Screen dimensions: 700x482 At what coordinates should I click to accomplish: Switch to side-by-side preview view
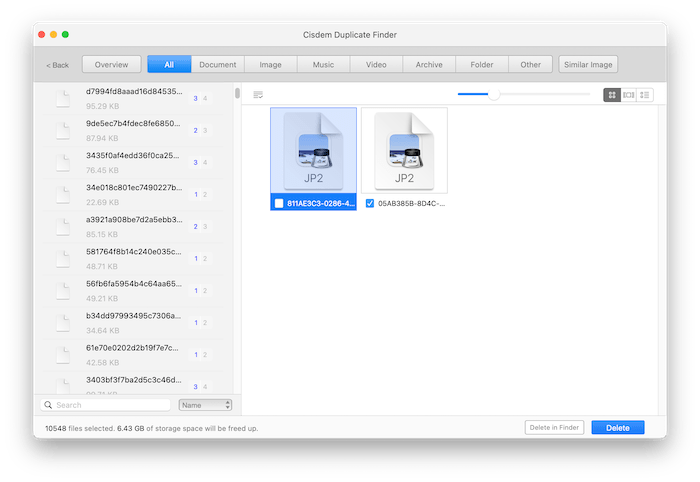[x=628, y=95]
